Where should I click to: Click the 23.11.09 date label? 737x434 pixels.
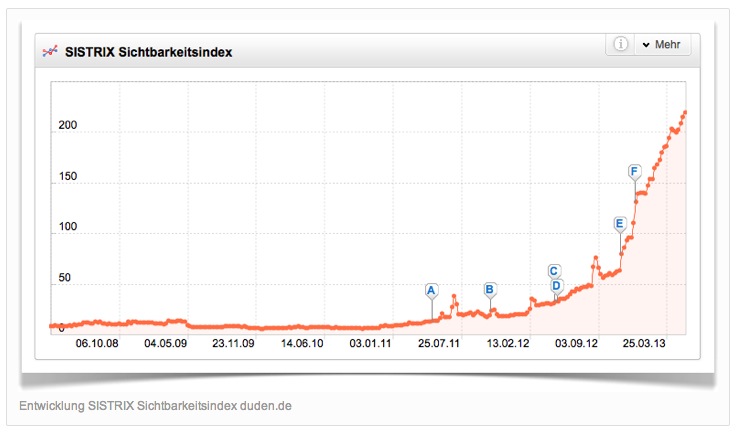coord(232,343)
